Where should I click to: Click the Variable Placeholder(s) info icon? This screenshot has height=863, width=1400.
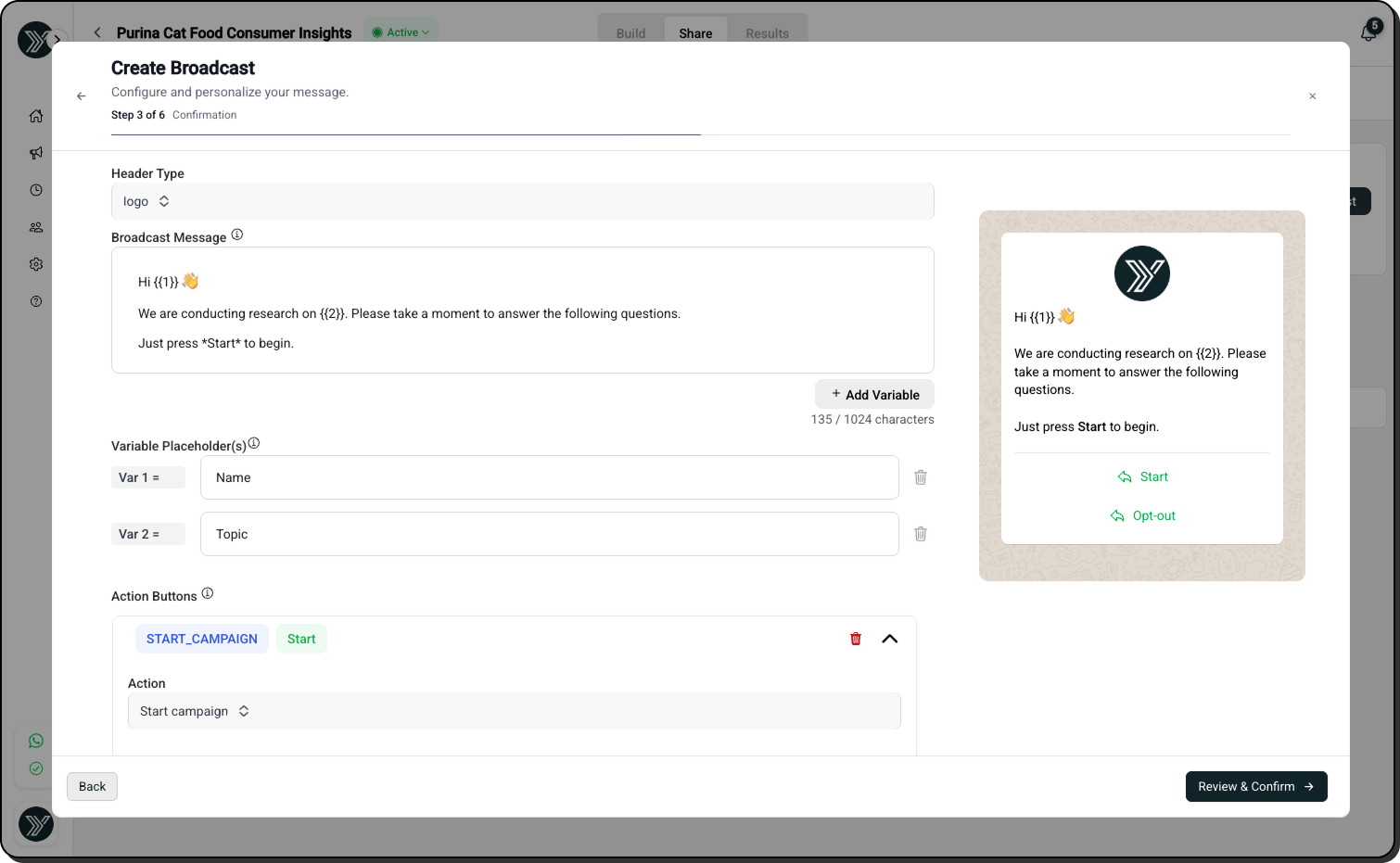pos(254,444)
